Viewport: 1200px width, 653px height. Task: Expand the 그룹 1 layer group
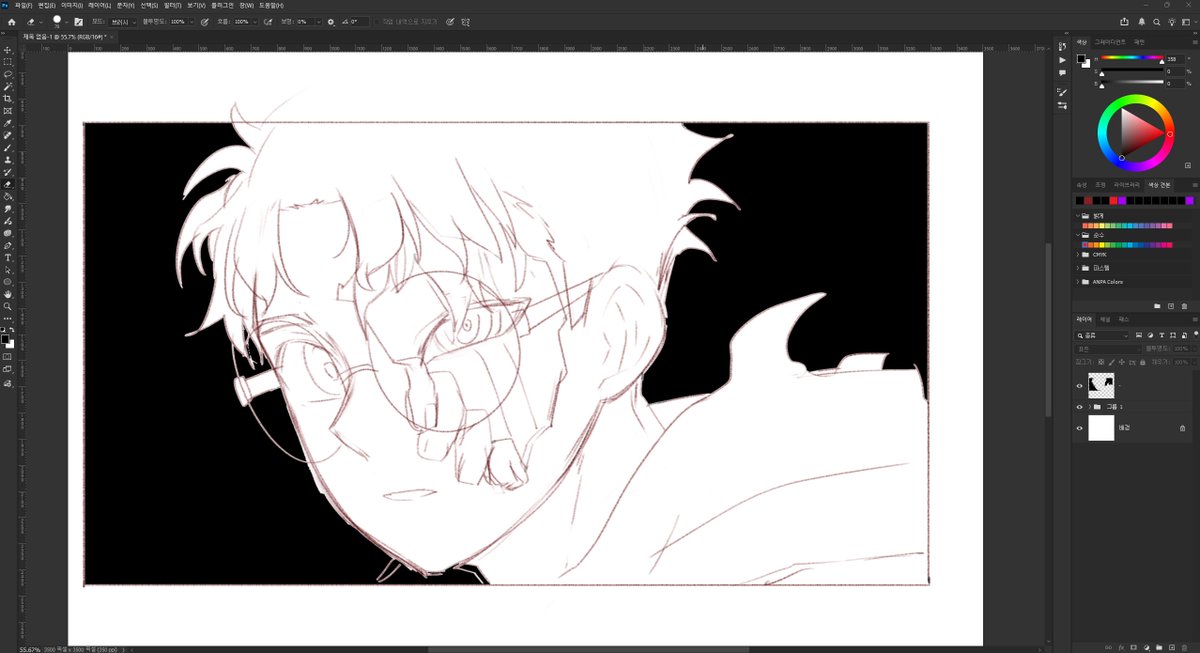(1089, 407)
